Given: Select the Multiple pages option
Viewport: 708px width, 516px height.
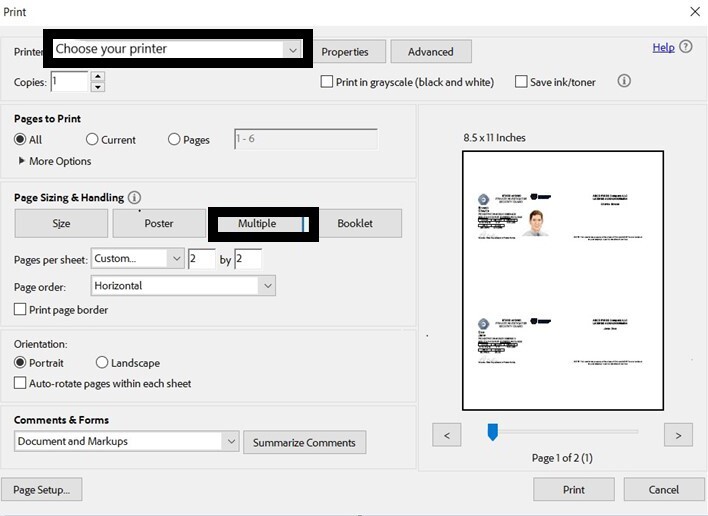Looking at the screenshot, I should pyautogui.click(x=263, y=223).
